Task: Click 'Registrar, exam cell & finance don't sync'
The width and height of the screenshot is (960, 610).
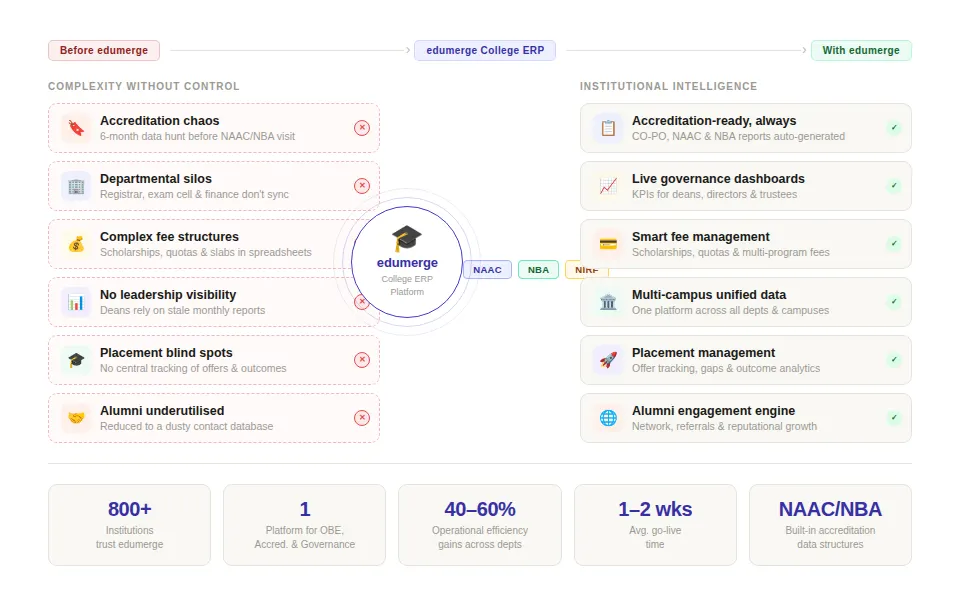Action: pyautogui.click(x=195, y=195)
